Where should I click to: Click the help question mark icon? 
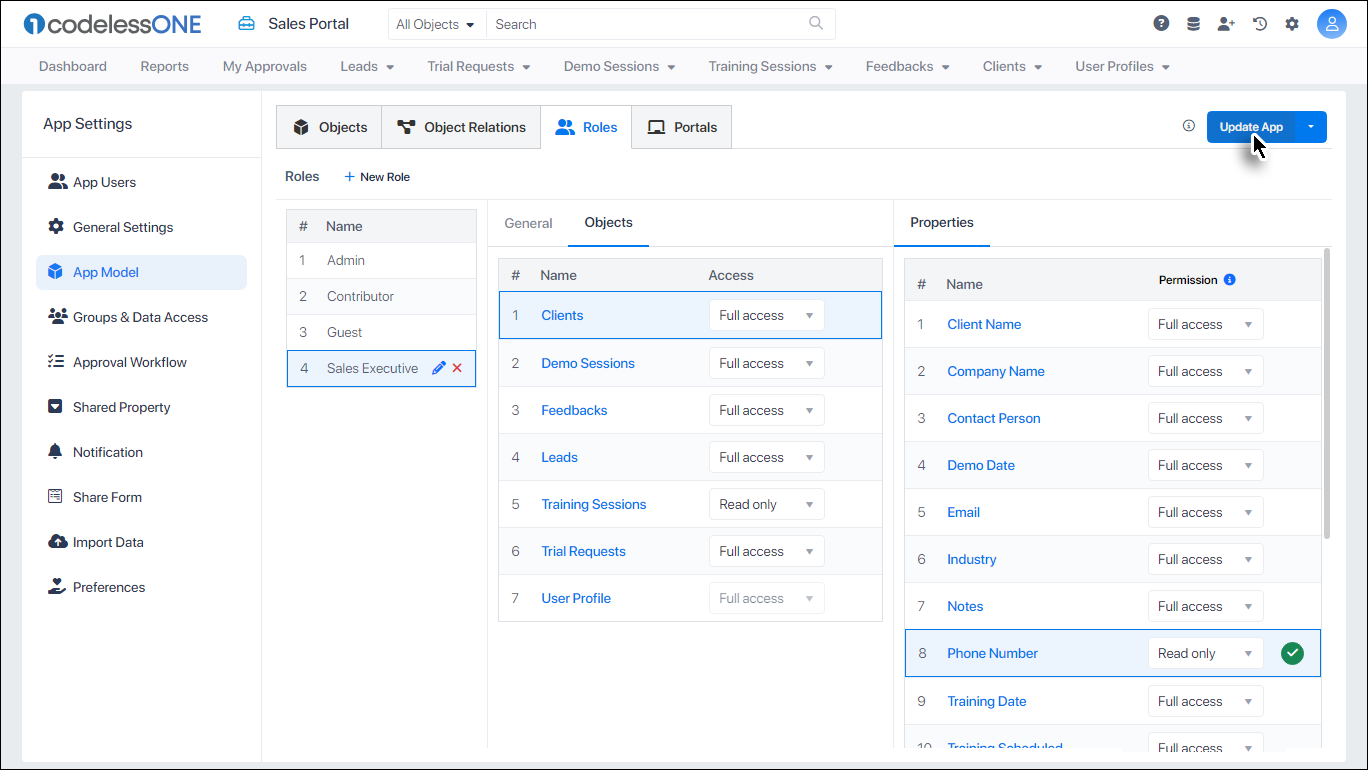[1161, 24]
